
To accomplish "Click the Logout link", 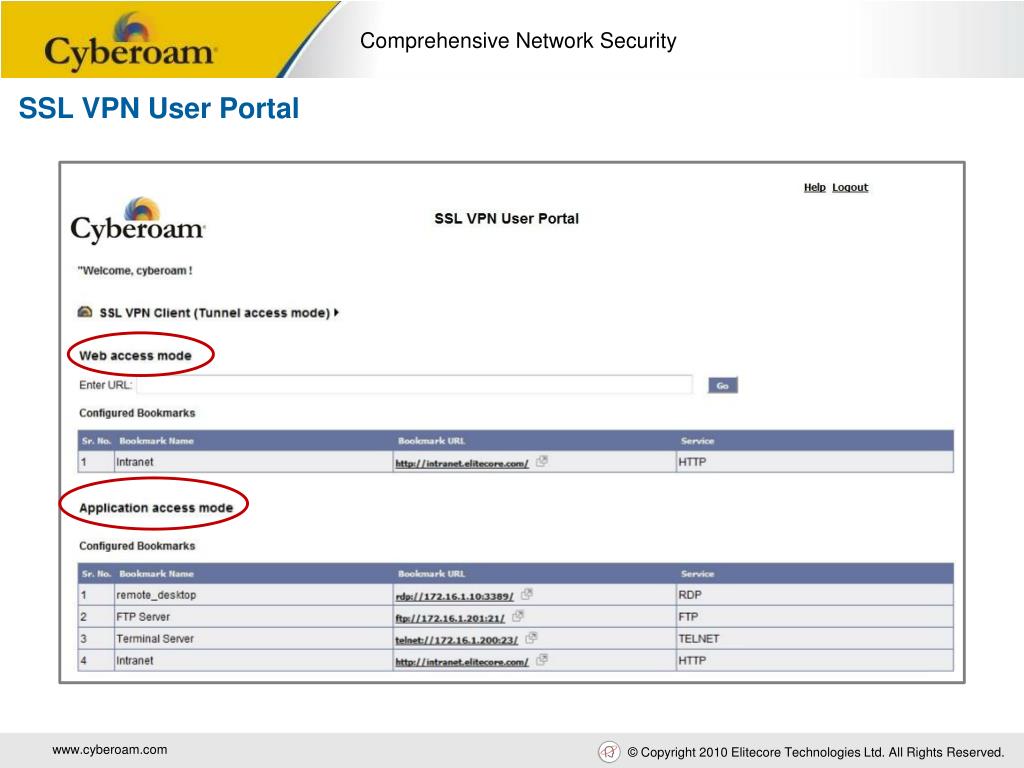I will click(850, 187).
